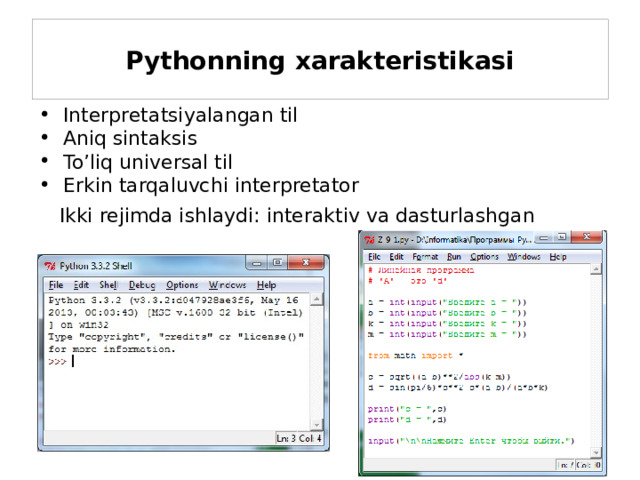This screenshot has width=640, height=480.
Task: Click the 'Type "copyright"' line in Shell
Action: 176,337
